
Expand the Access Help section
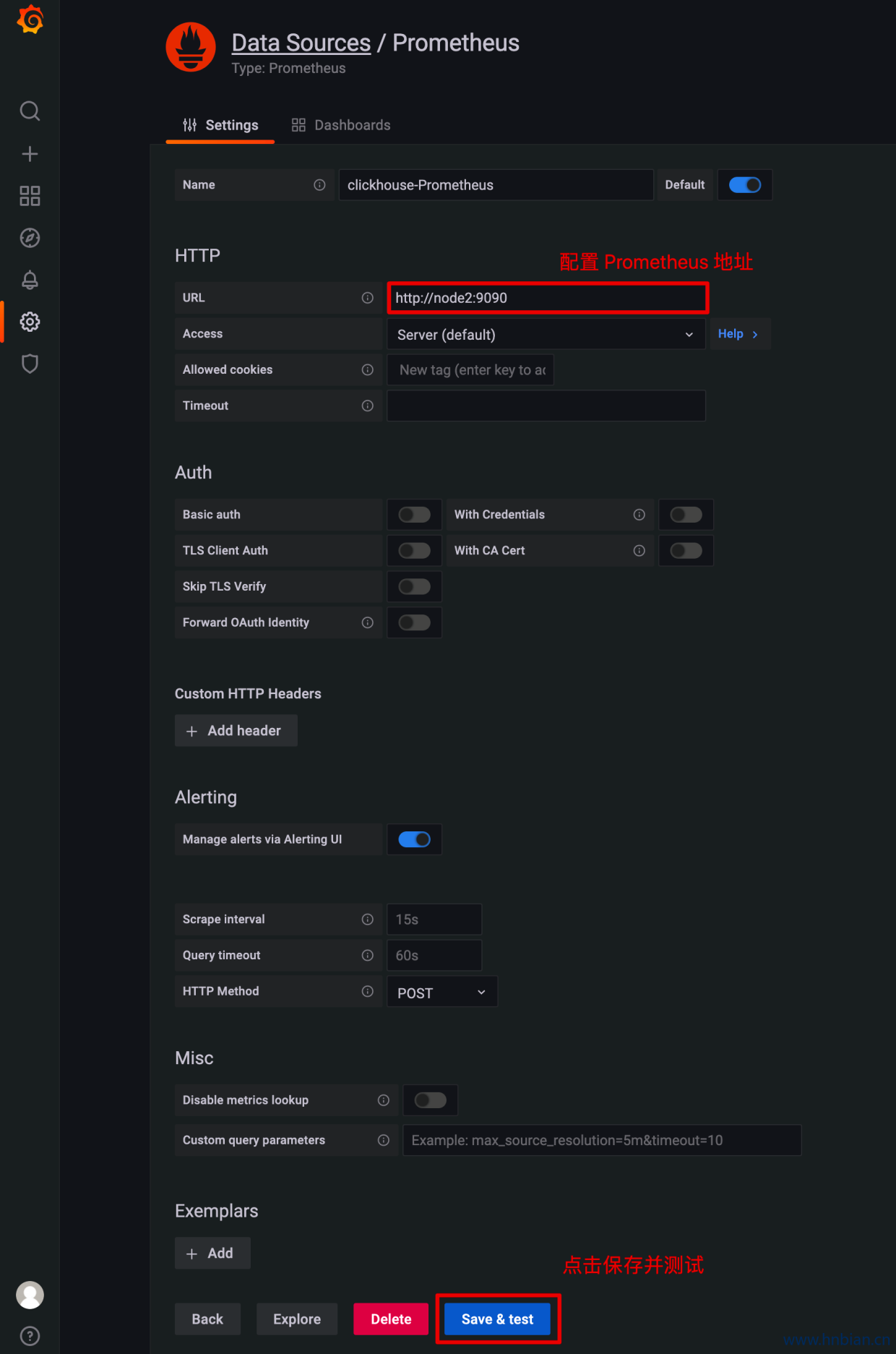point(738,334)
